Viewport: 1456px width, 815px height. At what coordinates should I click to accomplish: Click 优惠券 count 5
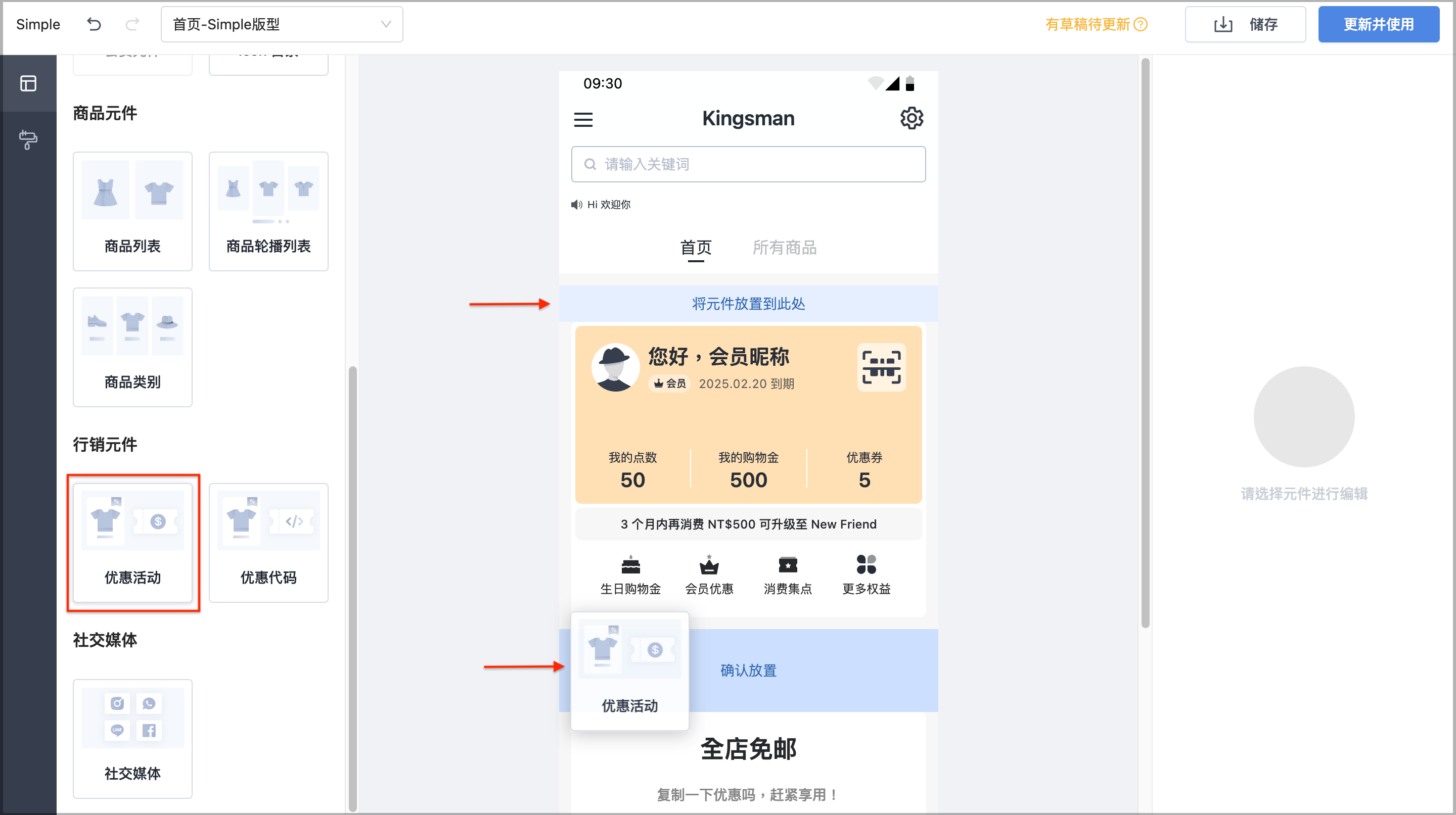tap(865, 480)
